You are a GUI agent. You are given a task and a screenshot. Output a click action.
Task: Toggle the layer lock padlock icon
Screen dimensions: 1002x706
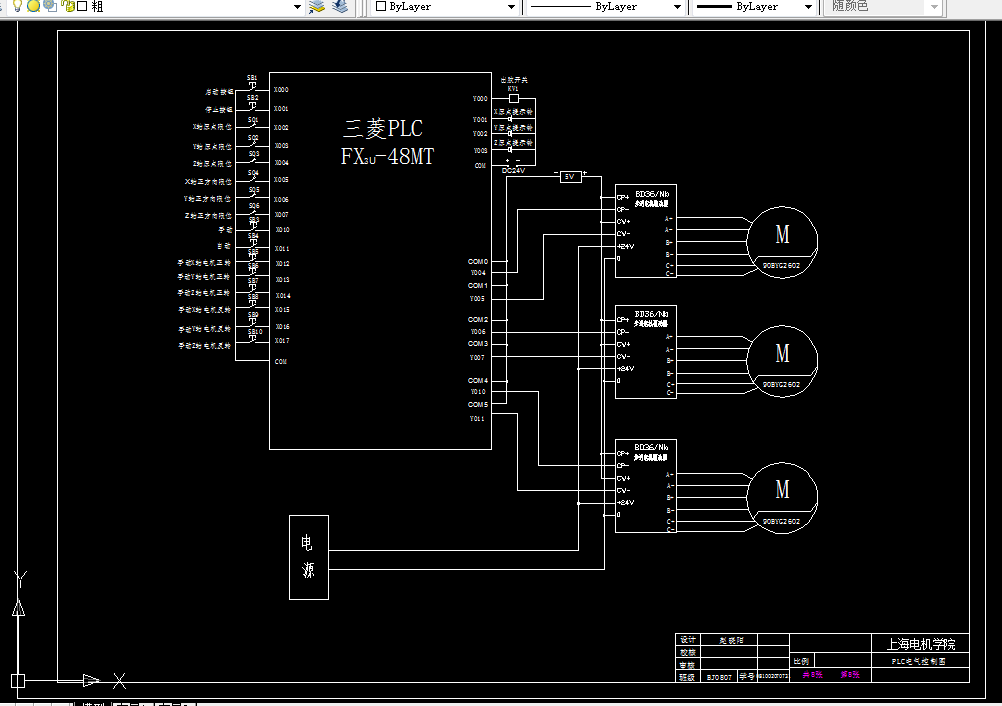68,6
